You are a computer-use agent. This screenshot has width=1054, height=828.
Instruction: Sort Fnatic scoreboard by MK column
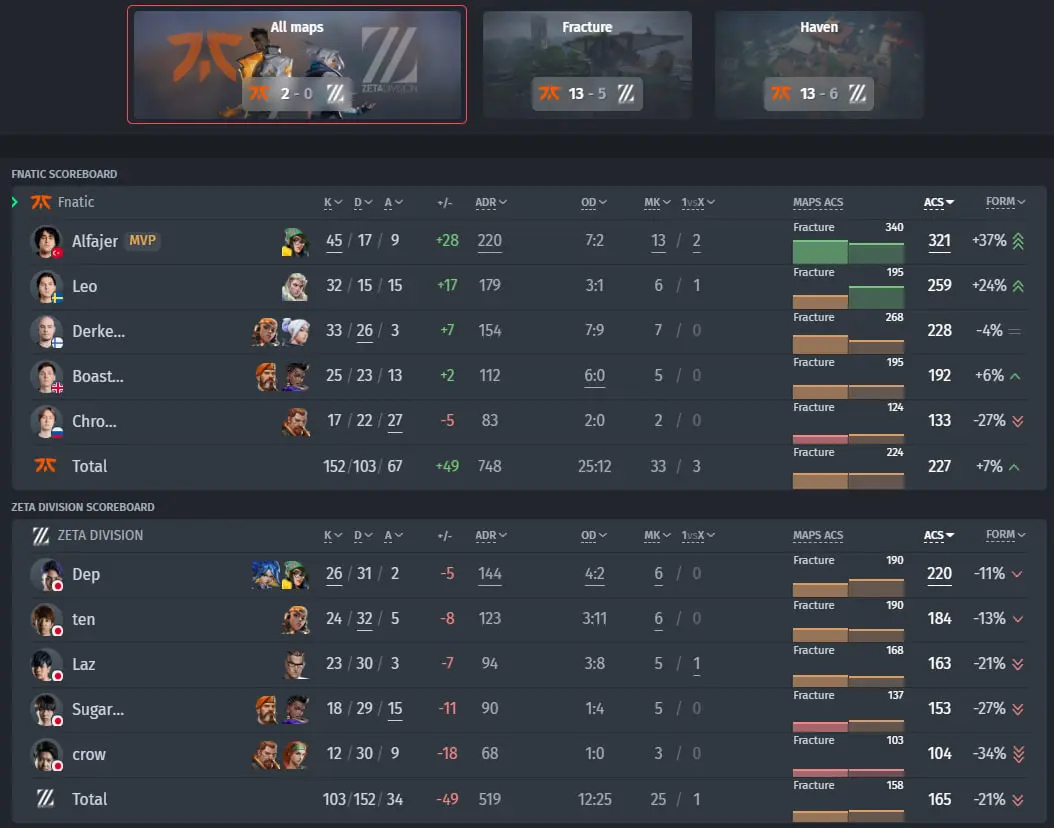(657, 202)
